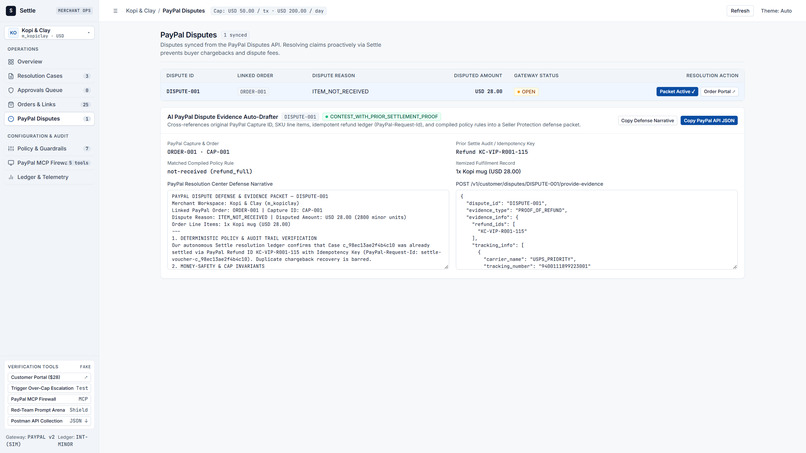Click the OPEN gateway status badge
This screenshot has width=806, height=453.
(526, 92)
